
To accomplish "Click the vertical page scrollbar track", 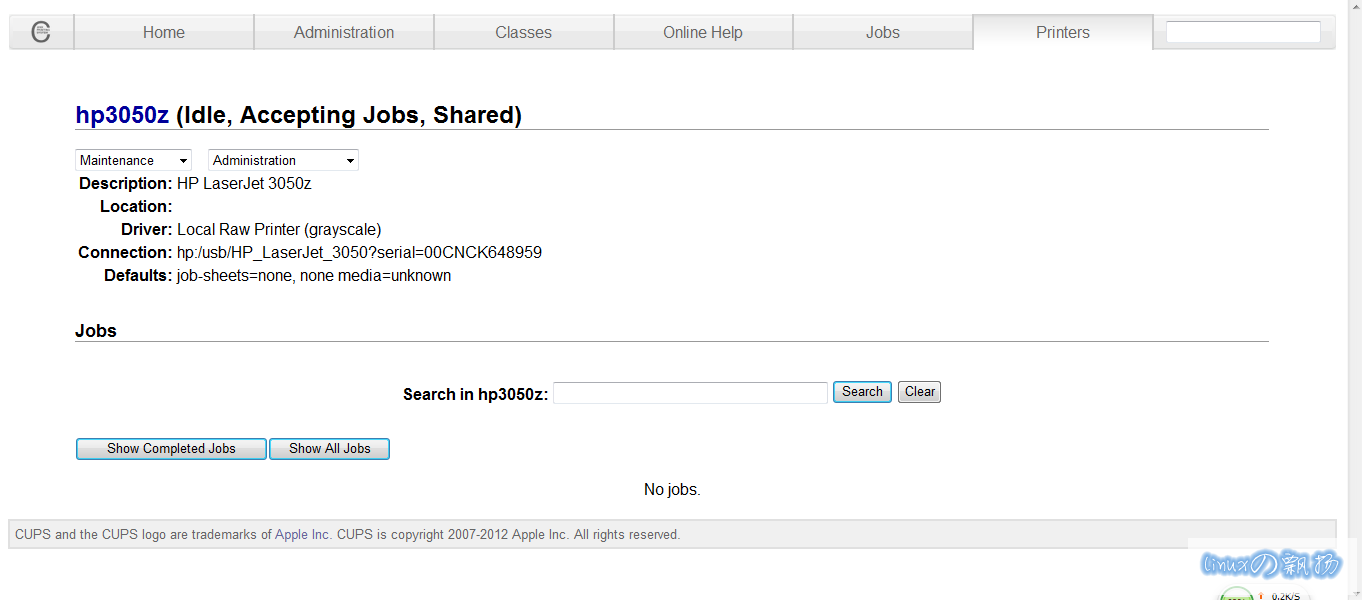I will (x=1354, y=300).
